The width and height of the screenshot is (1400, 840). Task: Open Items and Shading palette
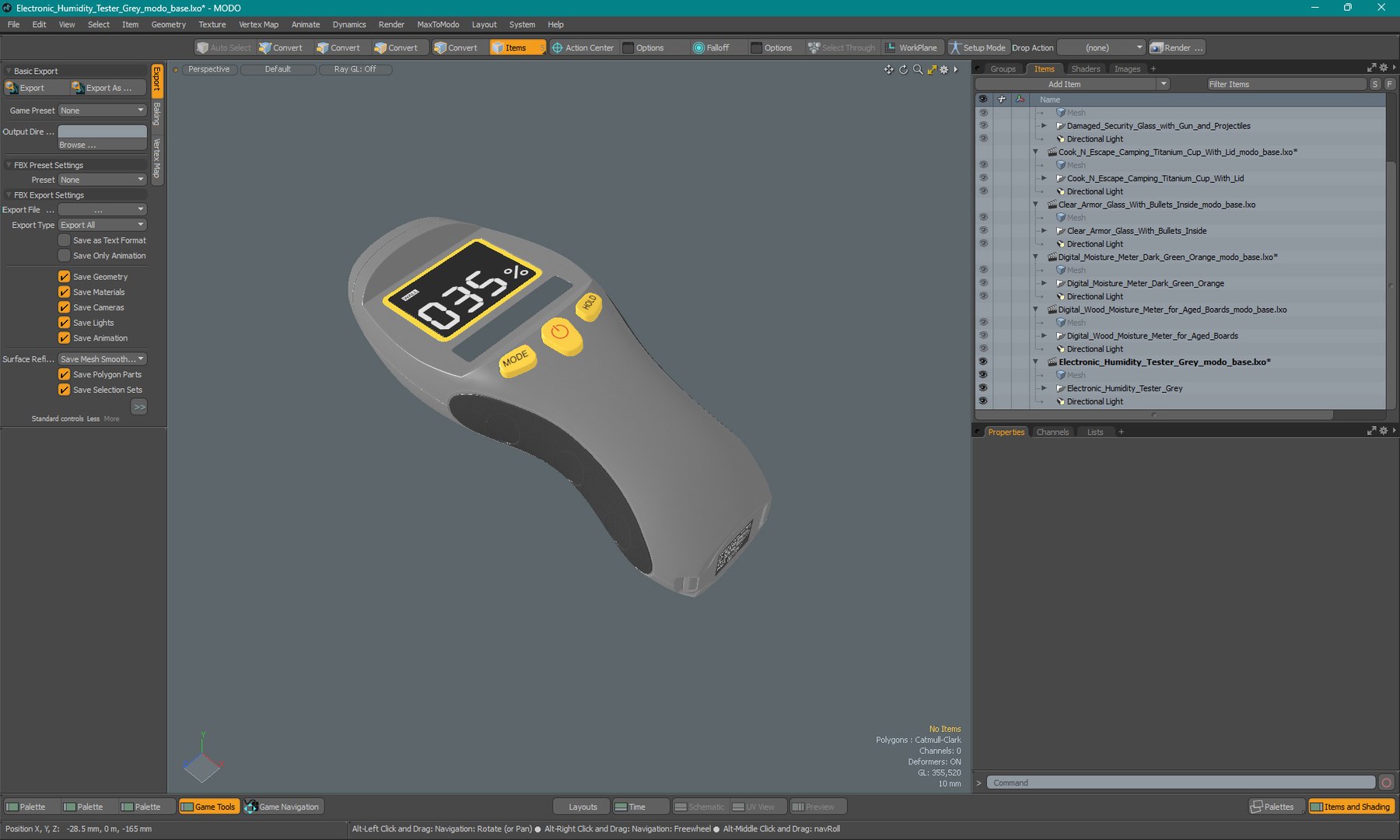[1351, 807]
